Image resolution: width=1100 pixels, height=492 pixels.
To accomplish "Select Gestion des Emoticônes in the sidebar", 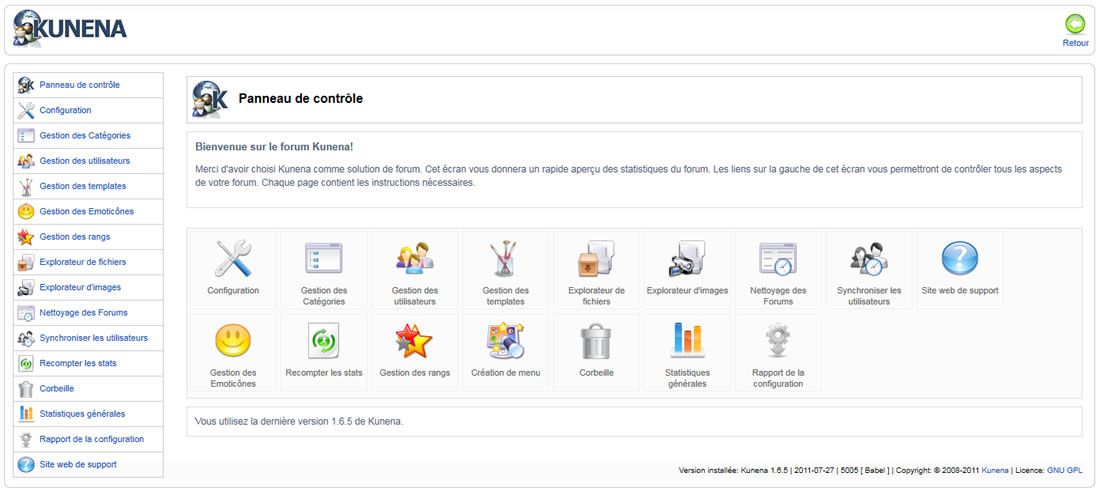I will click(88, 211).
